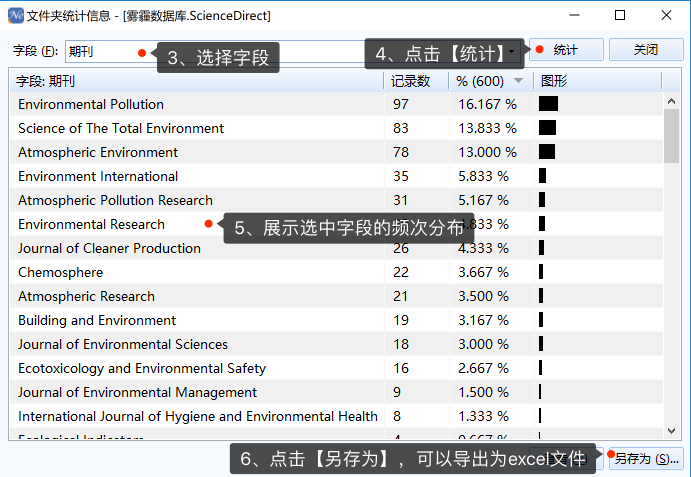
Task: Maximize the 文件夹统计信息 window
Action: pyautogui.click(x=620, y=15)
